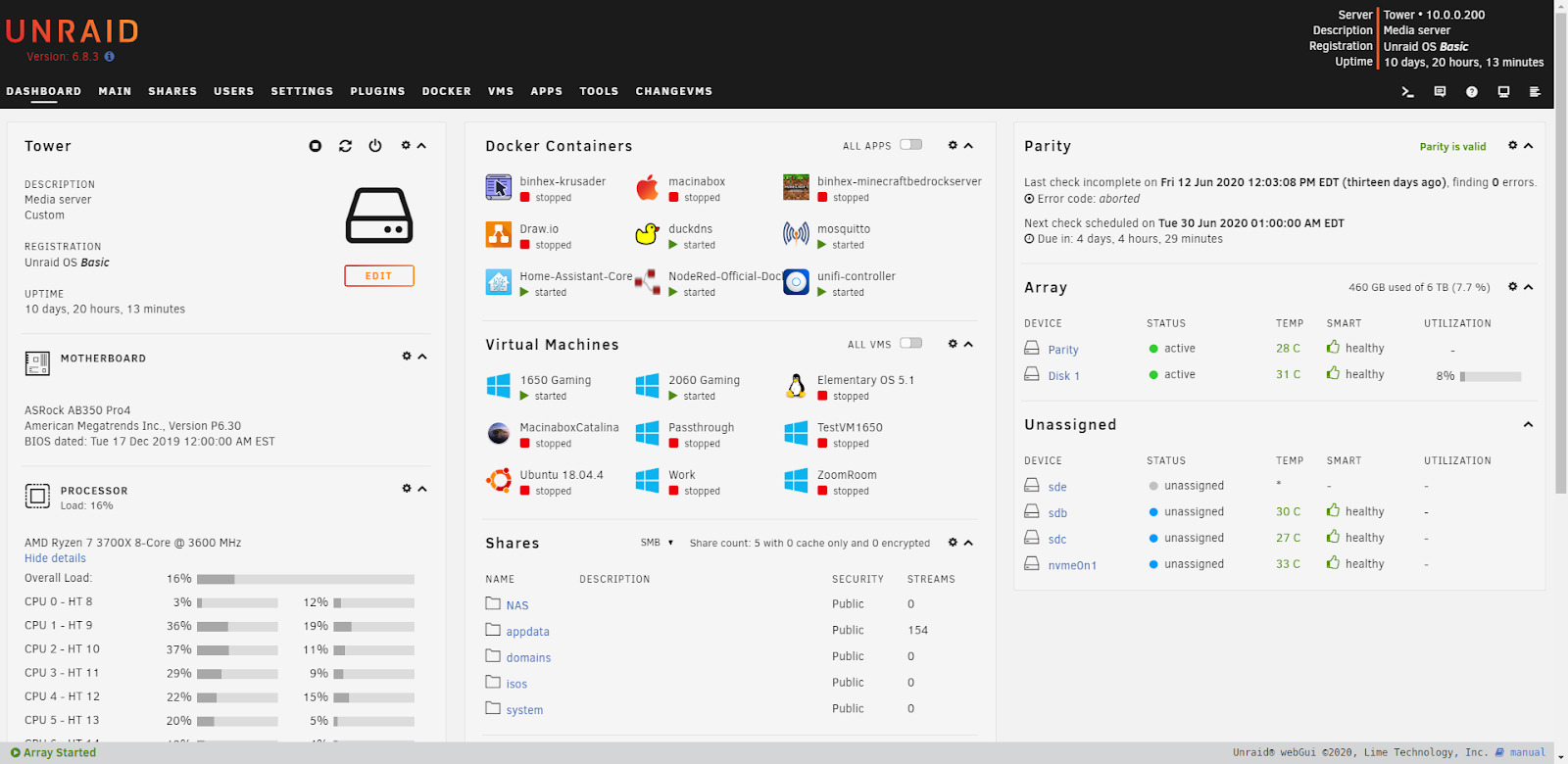The image size is (1568, 764).
Task: Open the appdata share link
Action: 527,632
